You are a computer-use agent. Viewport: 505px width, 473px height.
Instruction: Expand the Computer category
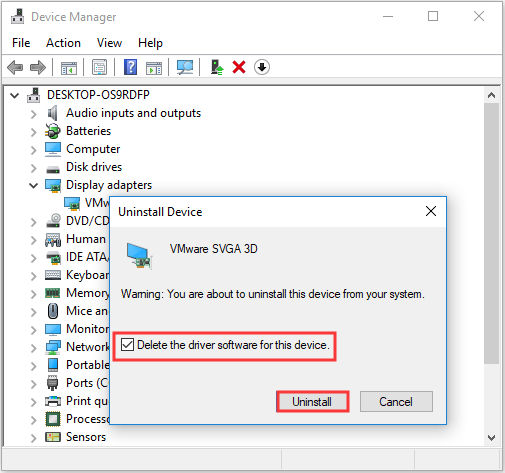pos(34,150)
